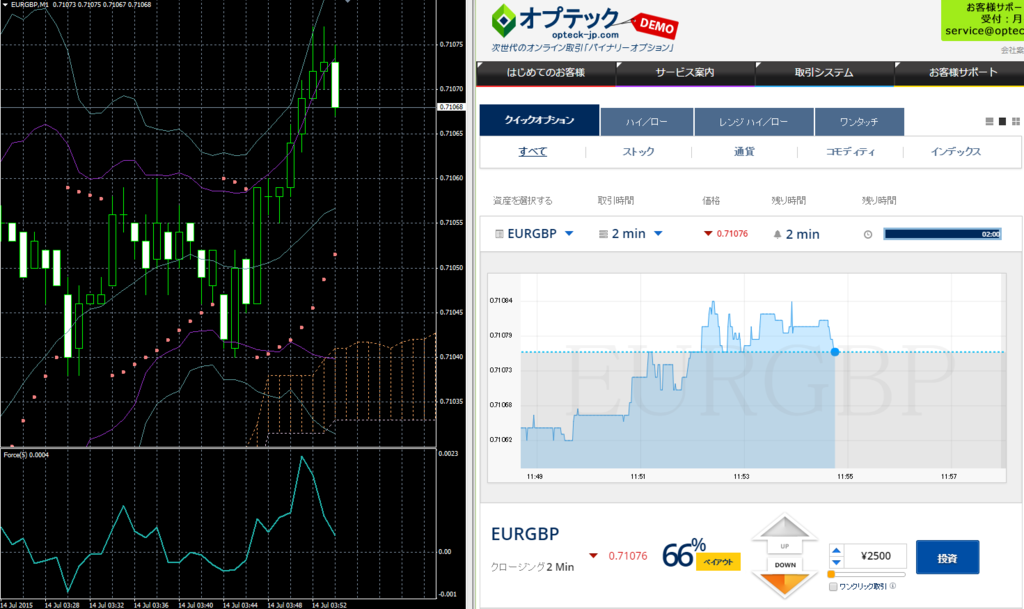Click the orange investment amount slider handle
The image size is (1024, 609).
[x=831, y=574]
